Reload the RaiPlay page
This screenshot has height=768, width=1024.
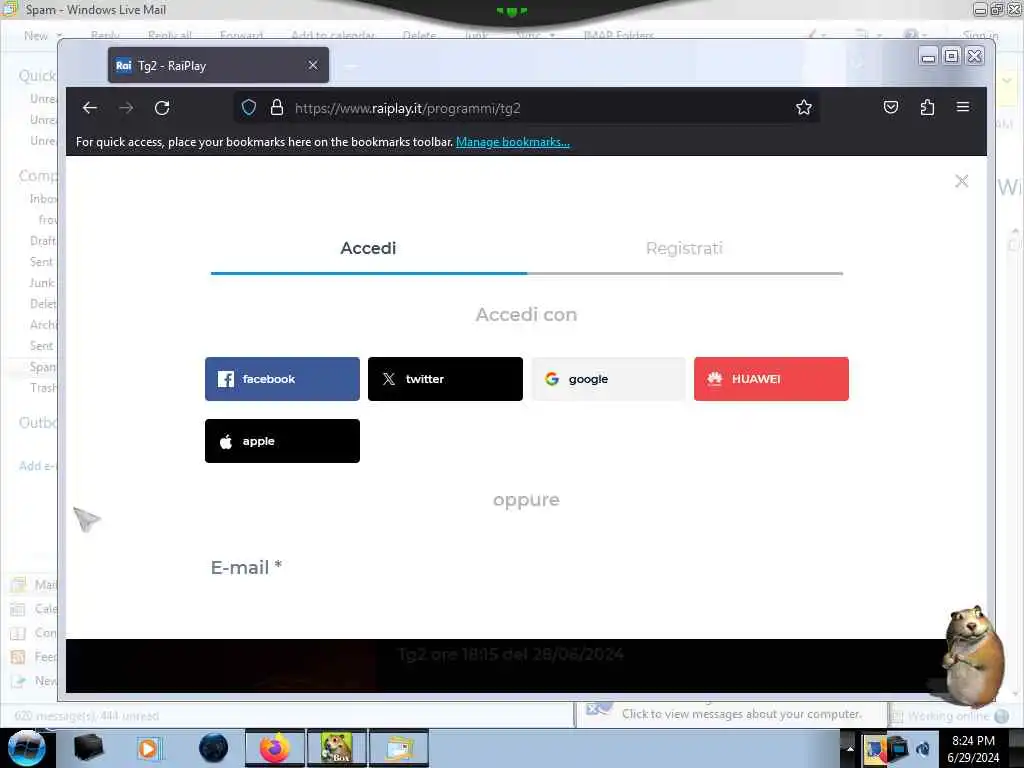(162, 108)
